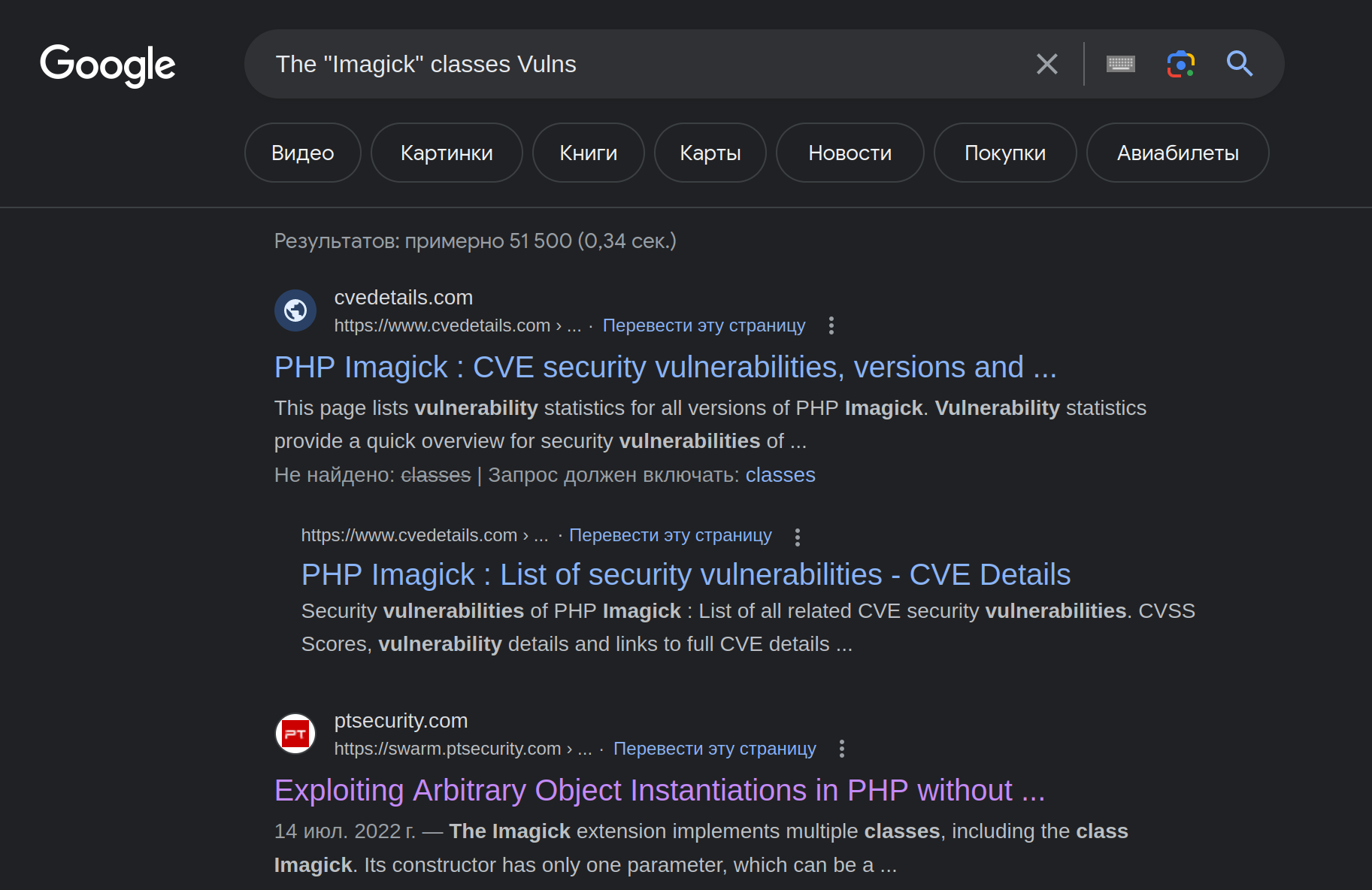Choose the Авиабилеты filter
This screenshot has height=890, width=1372.
(x=1178, y=153)
